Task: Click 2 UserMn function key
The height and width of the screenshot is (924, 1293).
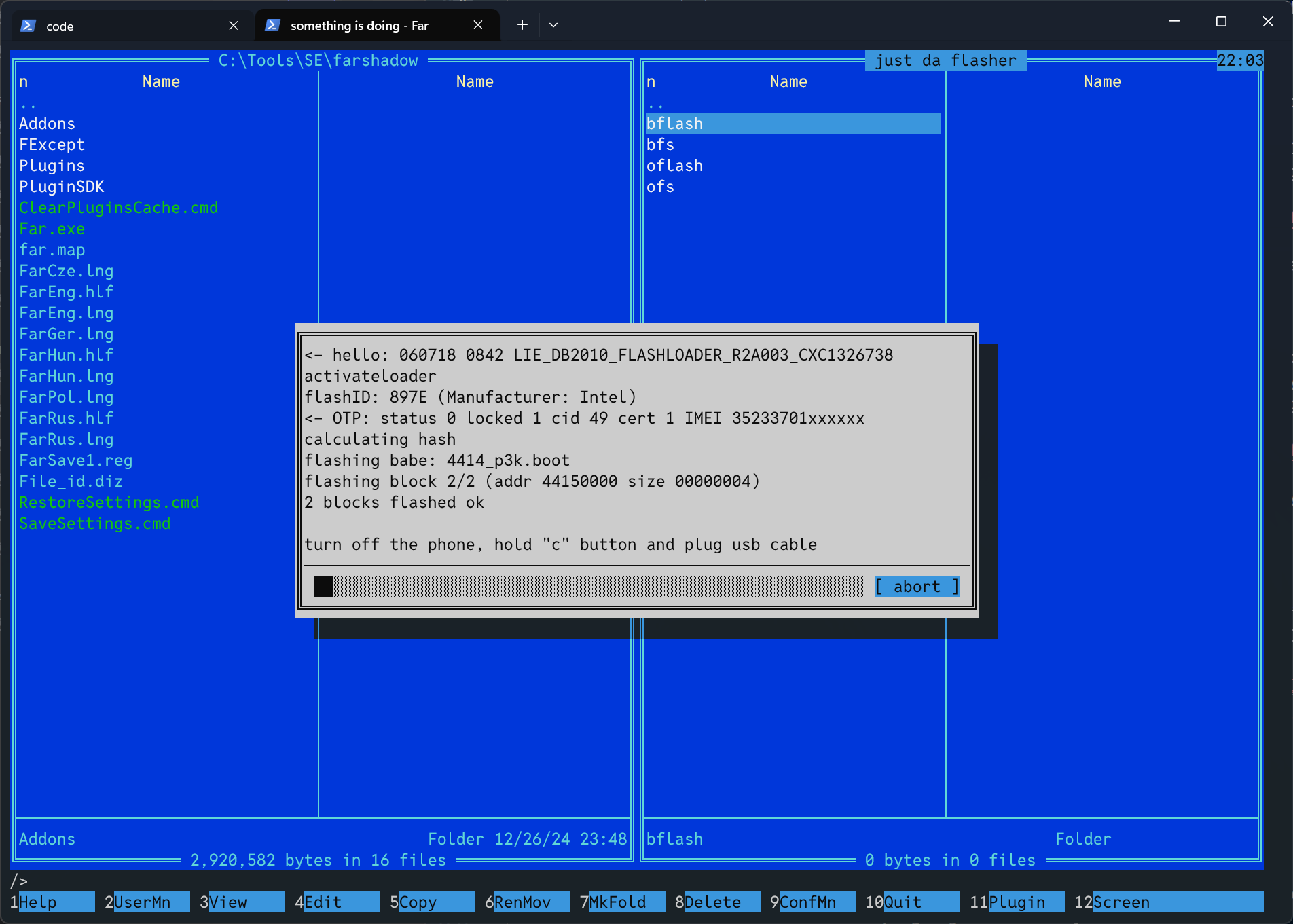Action: (x=147, y=902)
